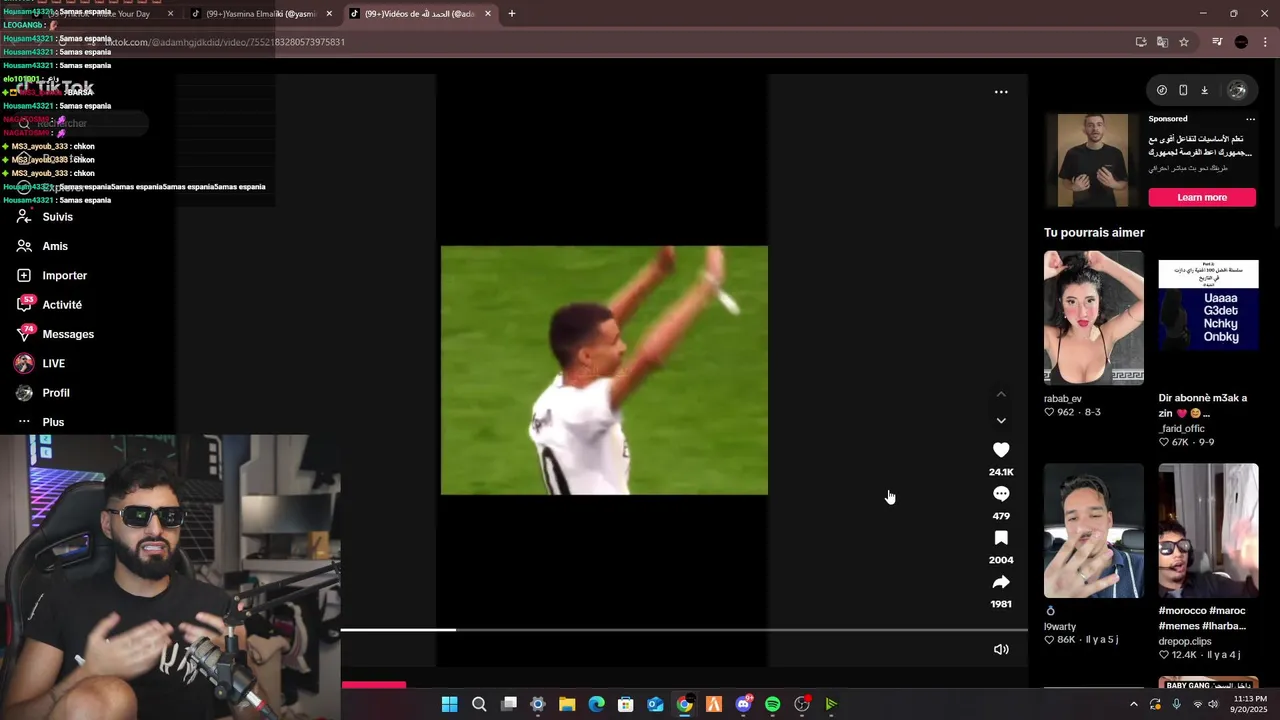
Task: Click 'Tu pourrais aimer' heading
Action: [1094, 233]
